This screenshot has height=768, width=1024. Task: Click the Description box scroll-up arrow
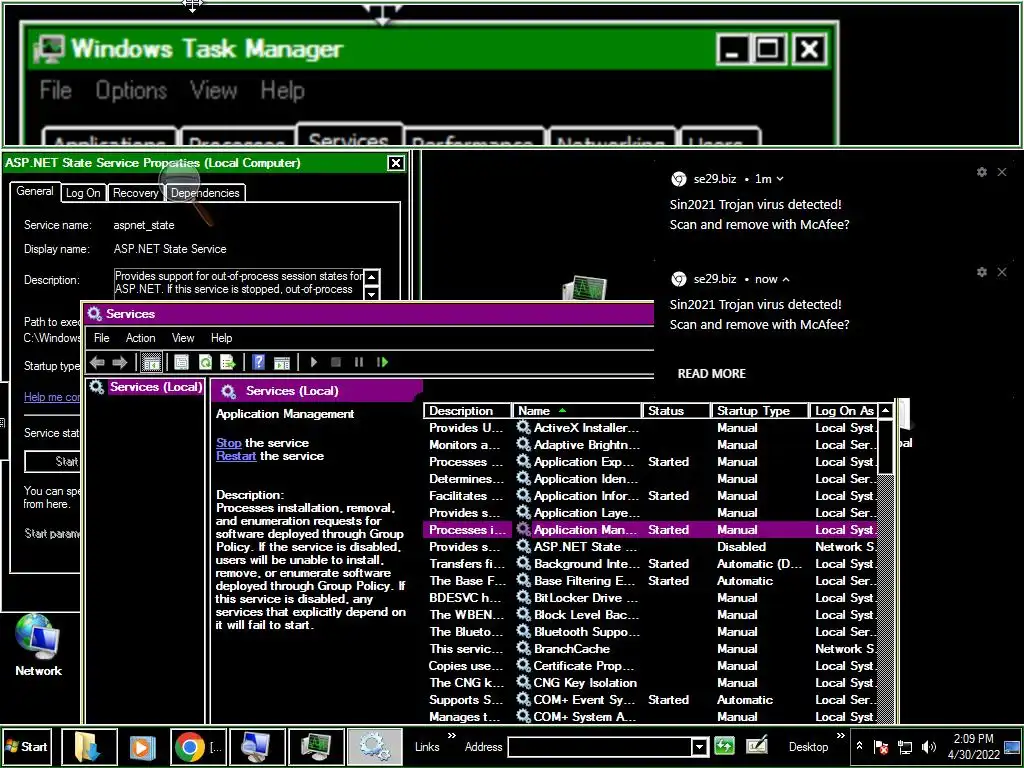click(371, 277)
